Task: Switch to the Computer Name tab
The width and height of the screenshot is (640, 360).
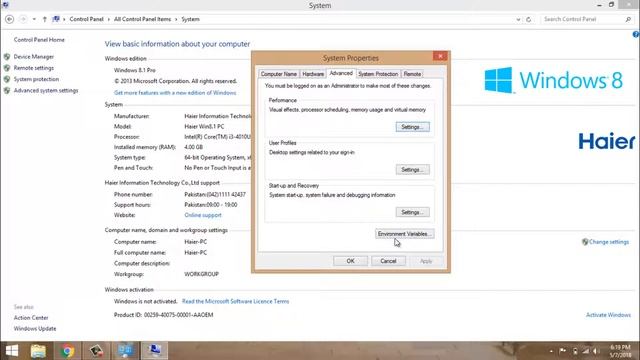Action: click(279, 74)
